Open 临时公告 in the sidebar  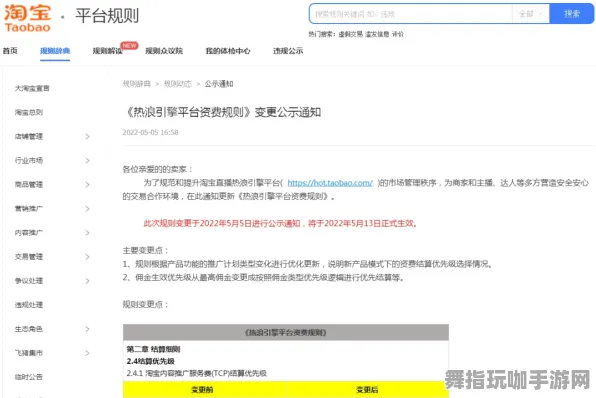29,377
